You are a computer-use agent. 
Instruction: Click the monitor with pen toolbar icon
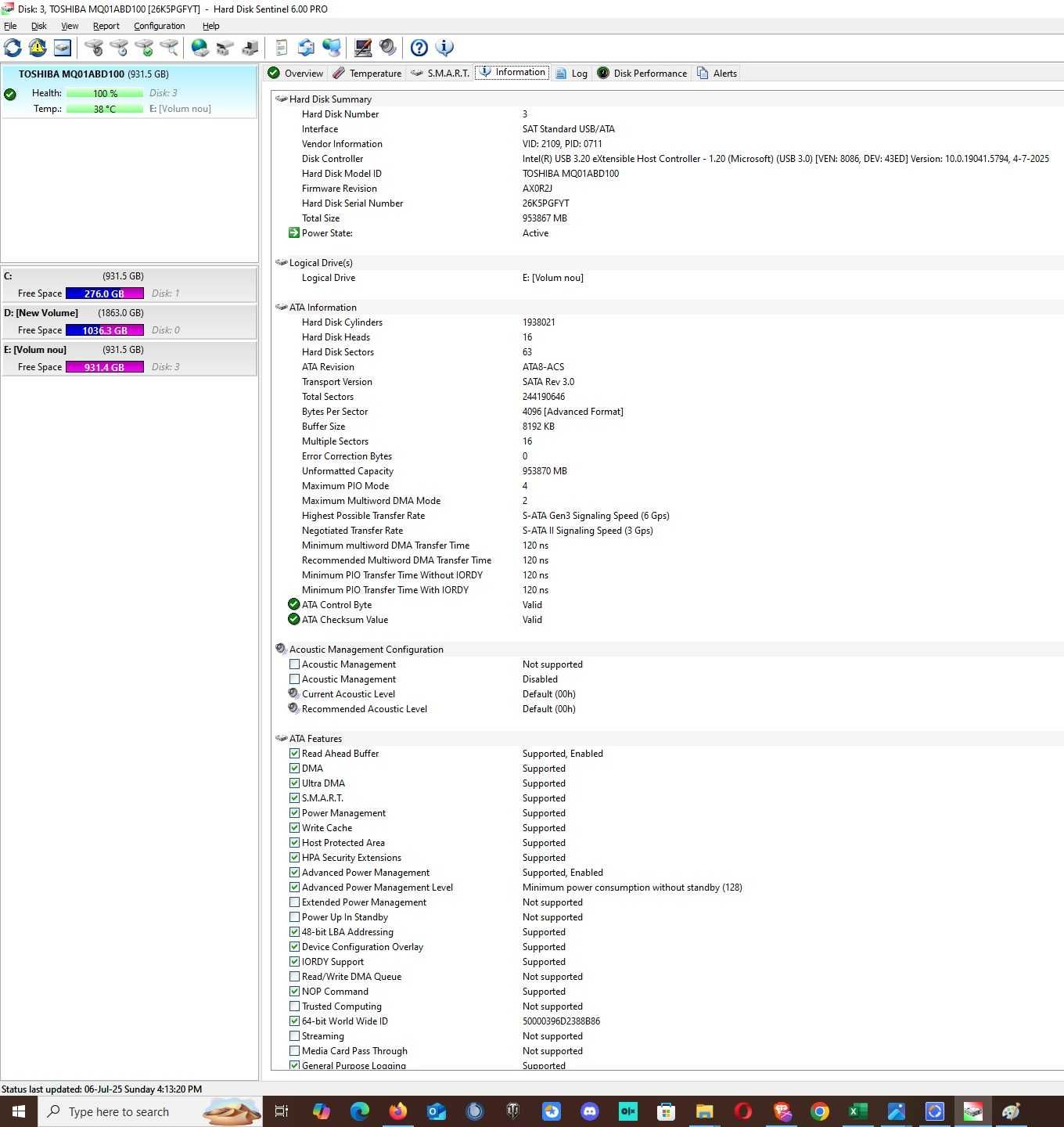[x=363, y=48]
